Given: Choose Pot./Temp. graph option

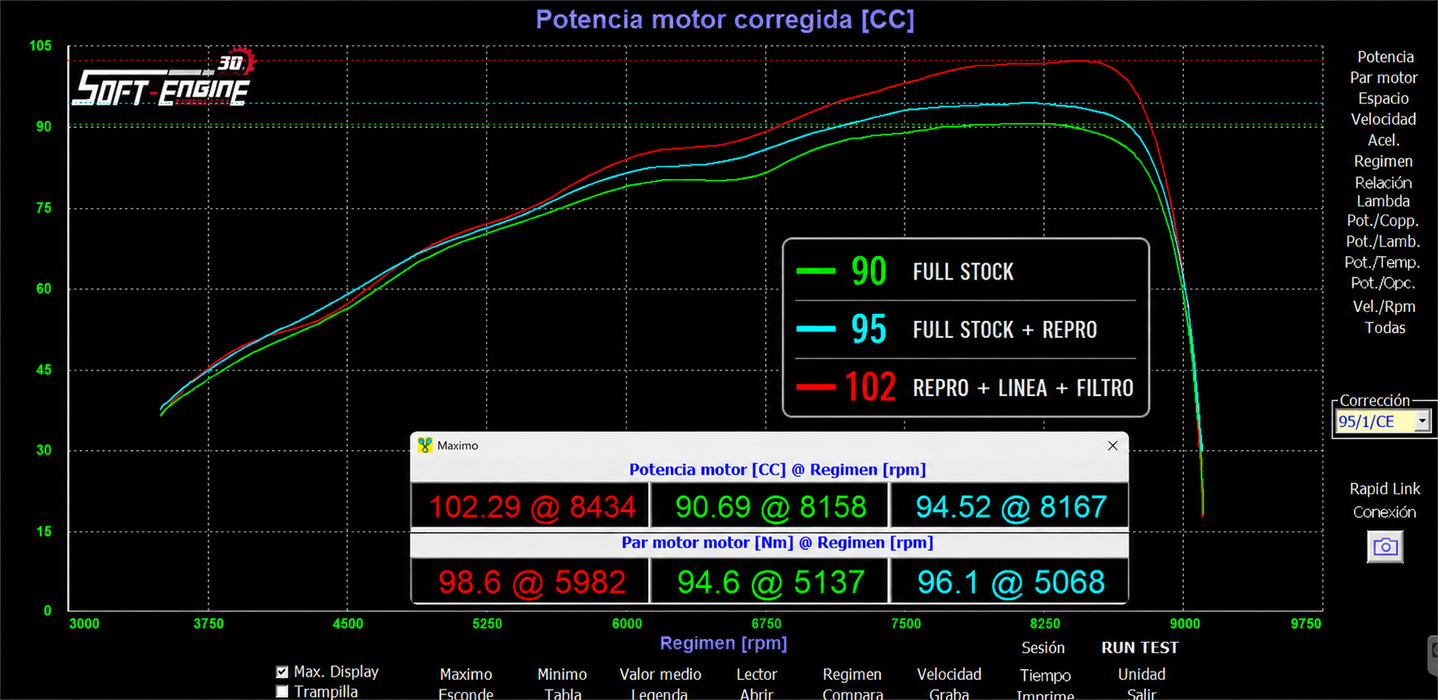Looking at the screenshot, I should tap(1383, 263).
